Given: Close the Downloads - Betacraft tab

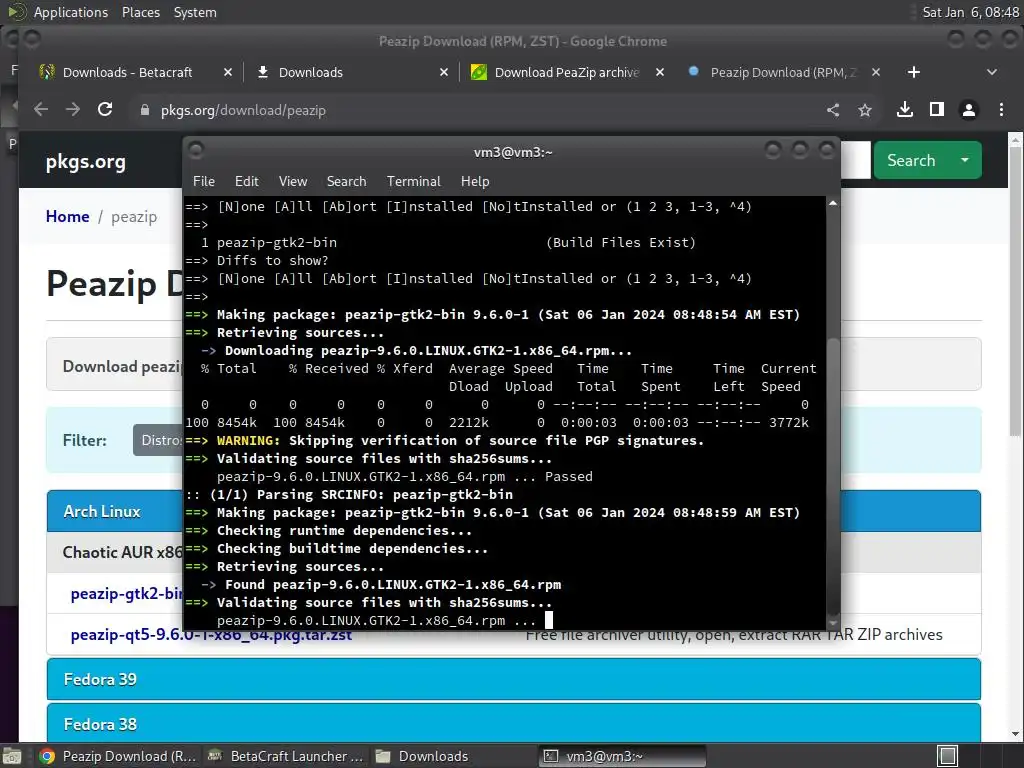Looking at the screenshot, I should [x=228, y=72].
